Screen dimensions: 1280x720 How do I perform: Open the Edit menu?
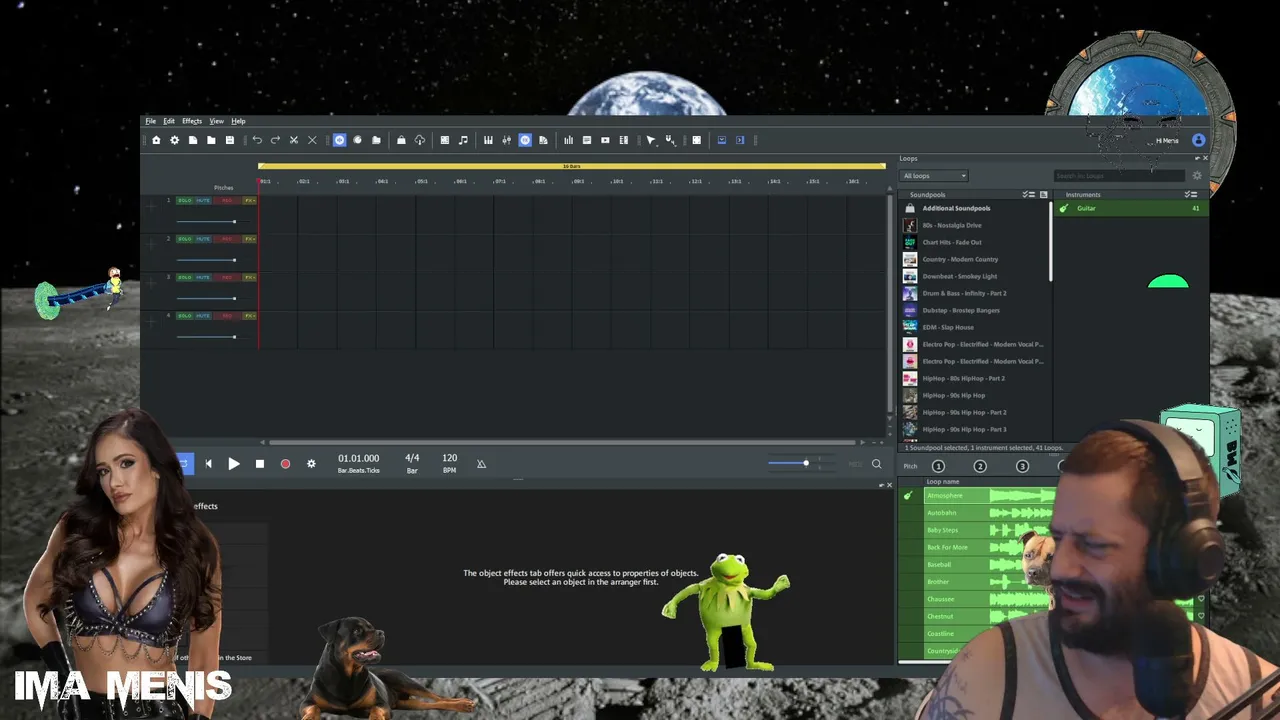(x=169, y=121)
